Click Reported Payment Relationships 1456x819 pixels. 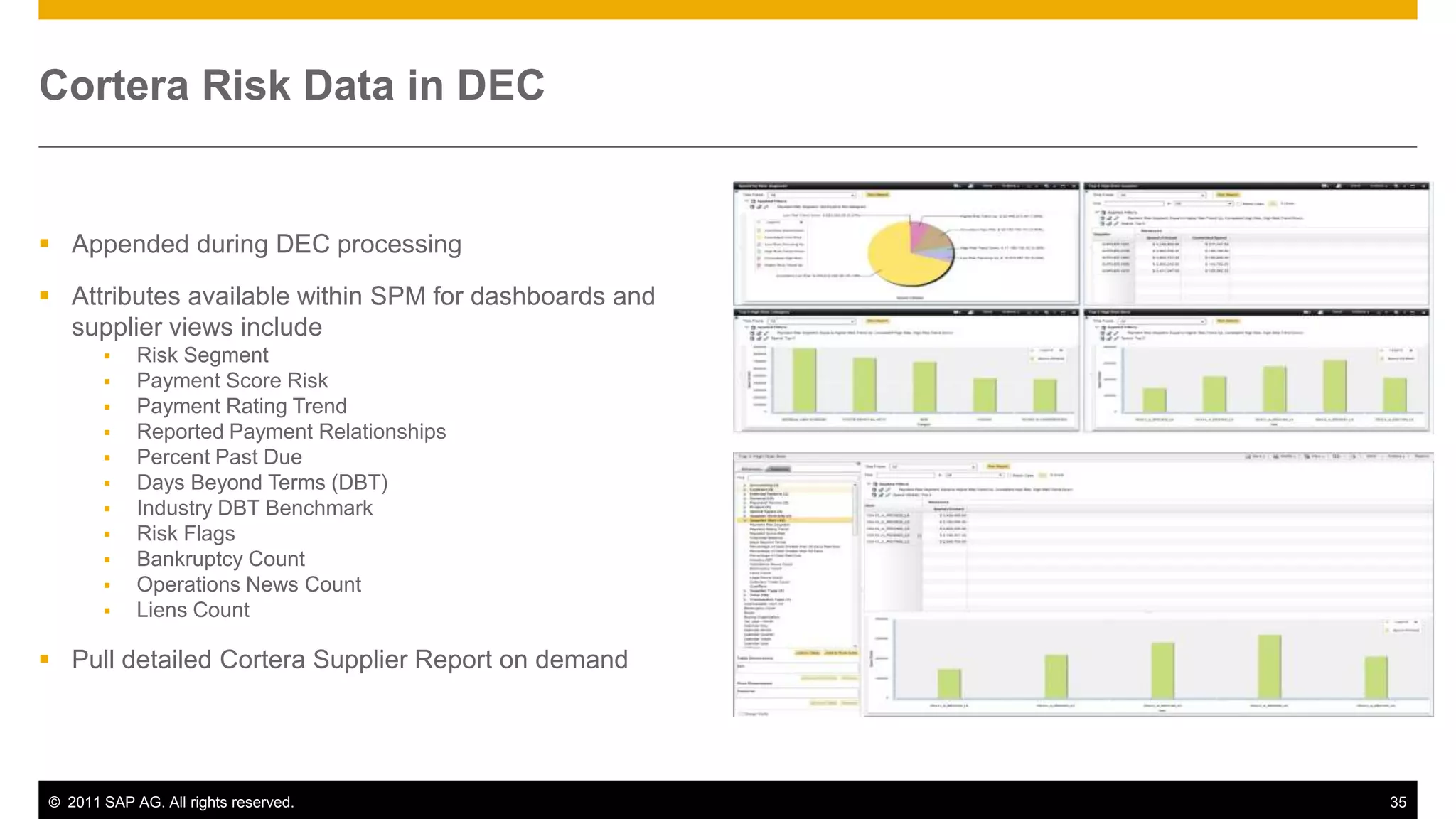pos(291,432)
